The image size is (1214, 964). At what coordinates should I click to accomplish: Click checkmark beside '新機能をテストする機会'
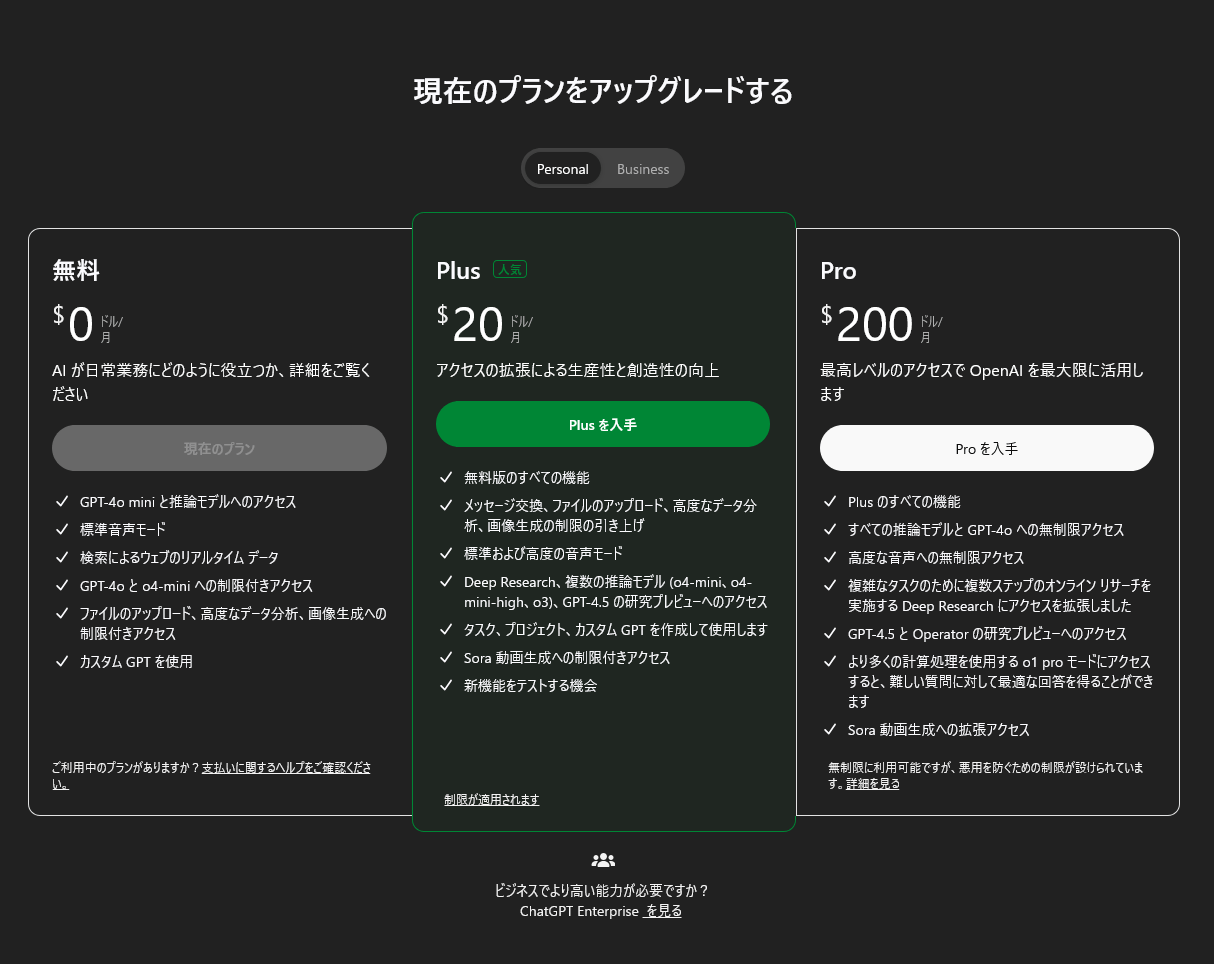coord(446,686)
